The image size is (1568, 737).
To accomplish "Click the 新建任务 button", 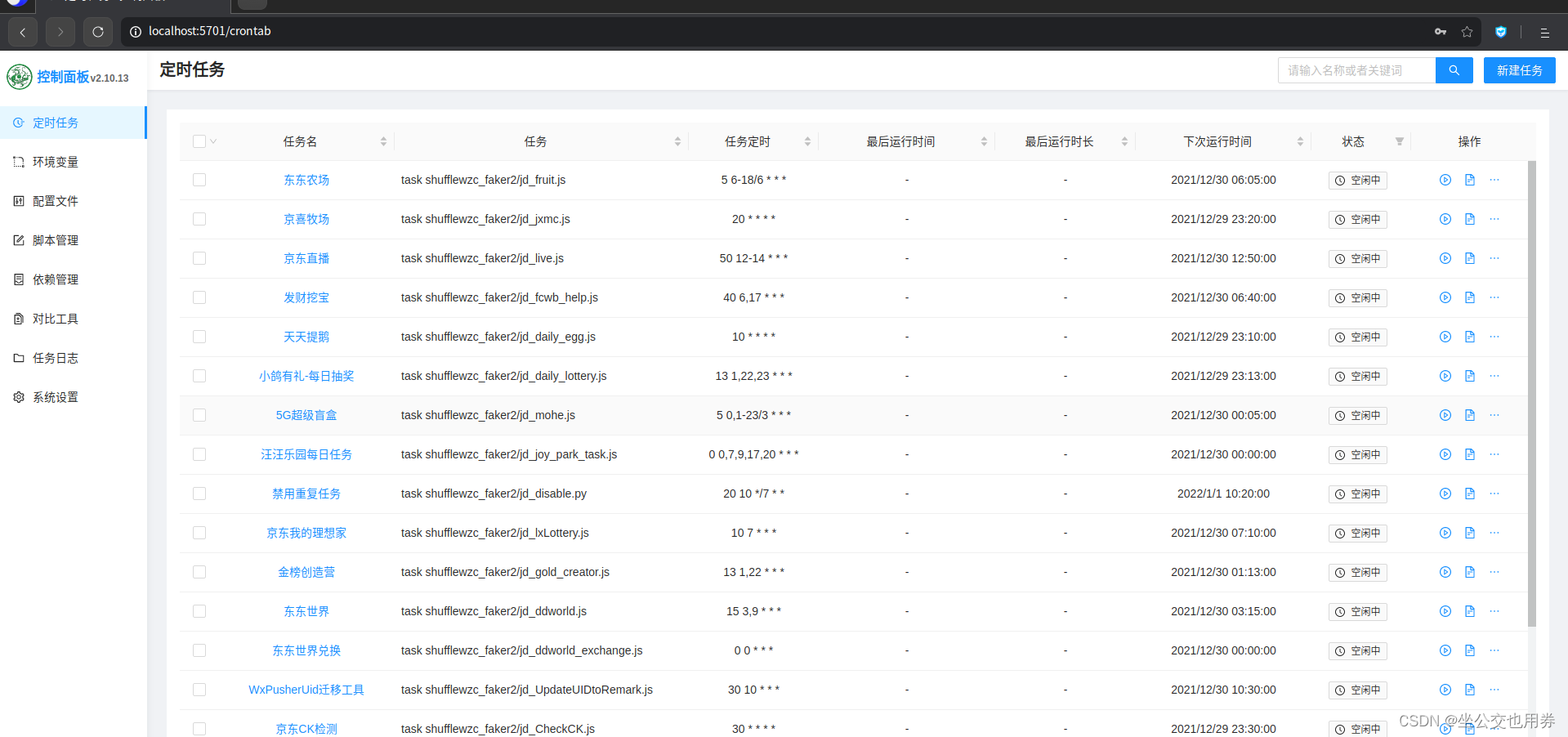I will pos(1519,70).
